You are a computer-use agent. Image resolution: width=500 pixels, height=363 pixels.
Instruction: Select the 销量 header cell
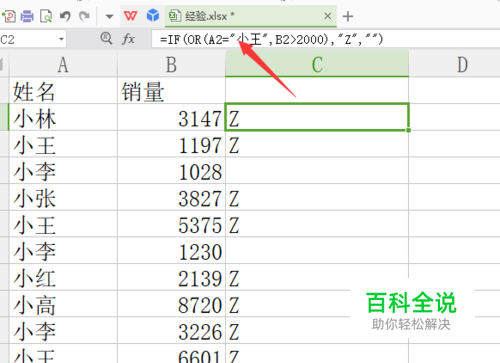(171, 91)
